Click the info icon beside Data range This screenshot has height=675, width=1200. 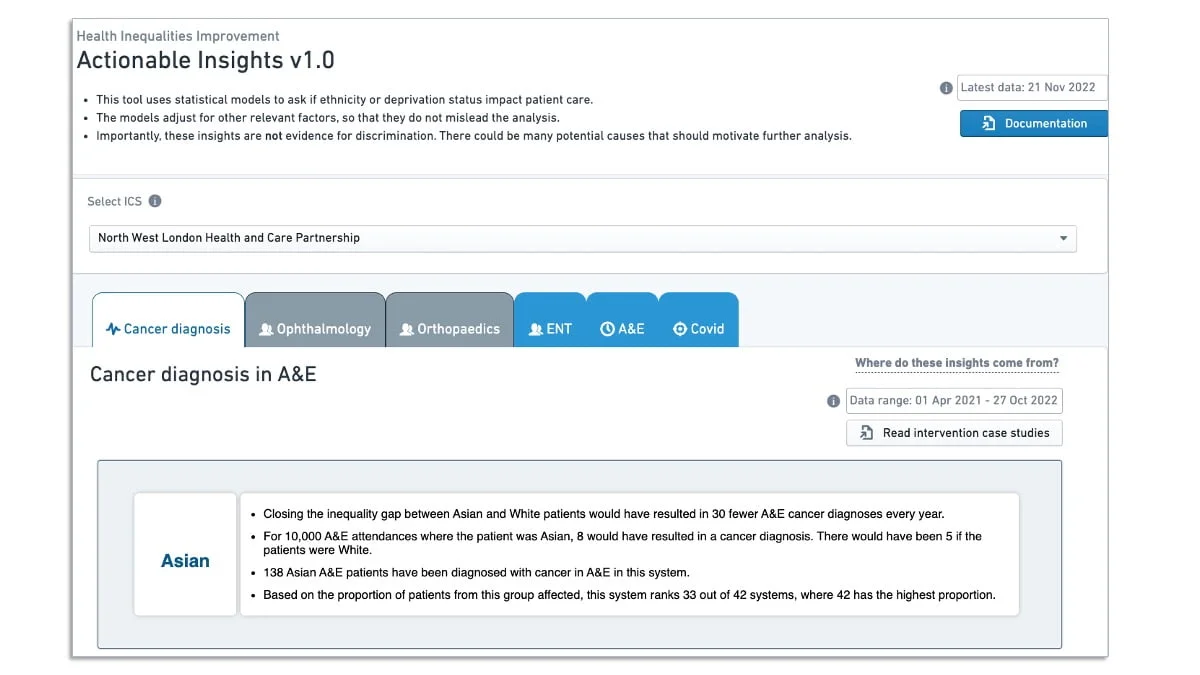[833, 401]
